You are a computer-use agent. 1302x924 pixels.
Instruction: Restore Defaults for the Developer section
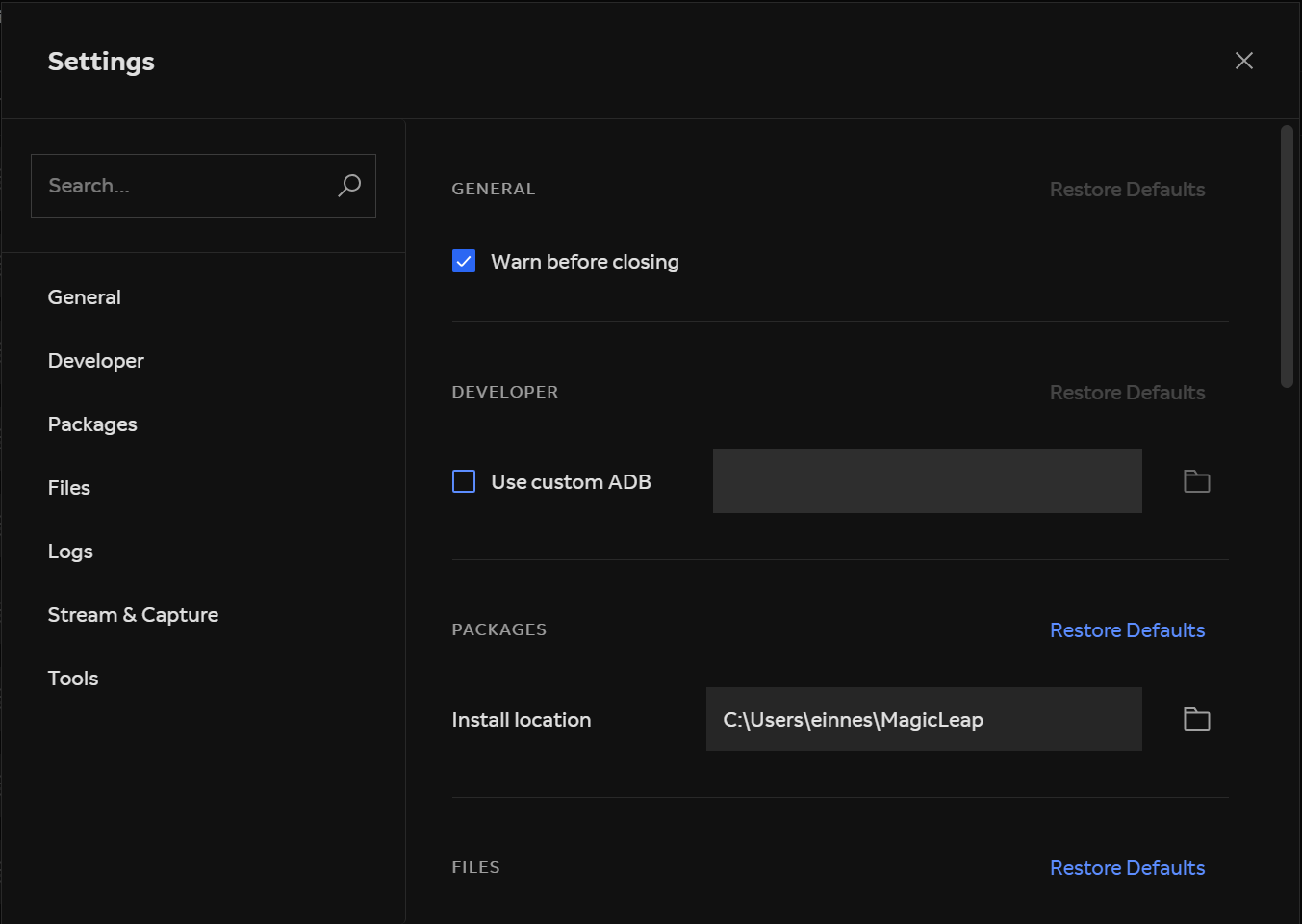tap(1127, 392)
